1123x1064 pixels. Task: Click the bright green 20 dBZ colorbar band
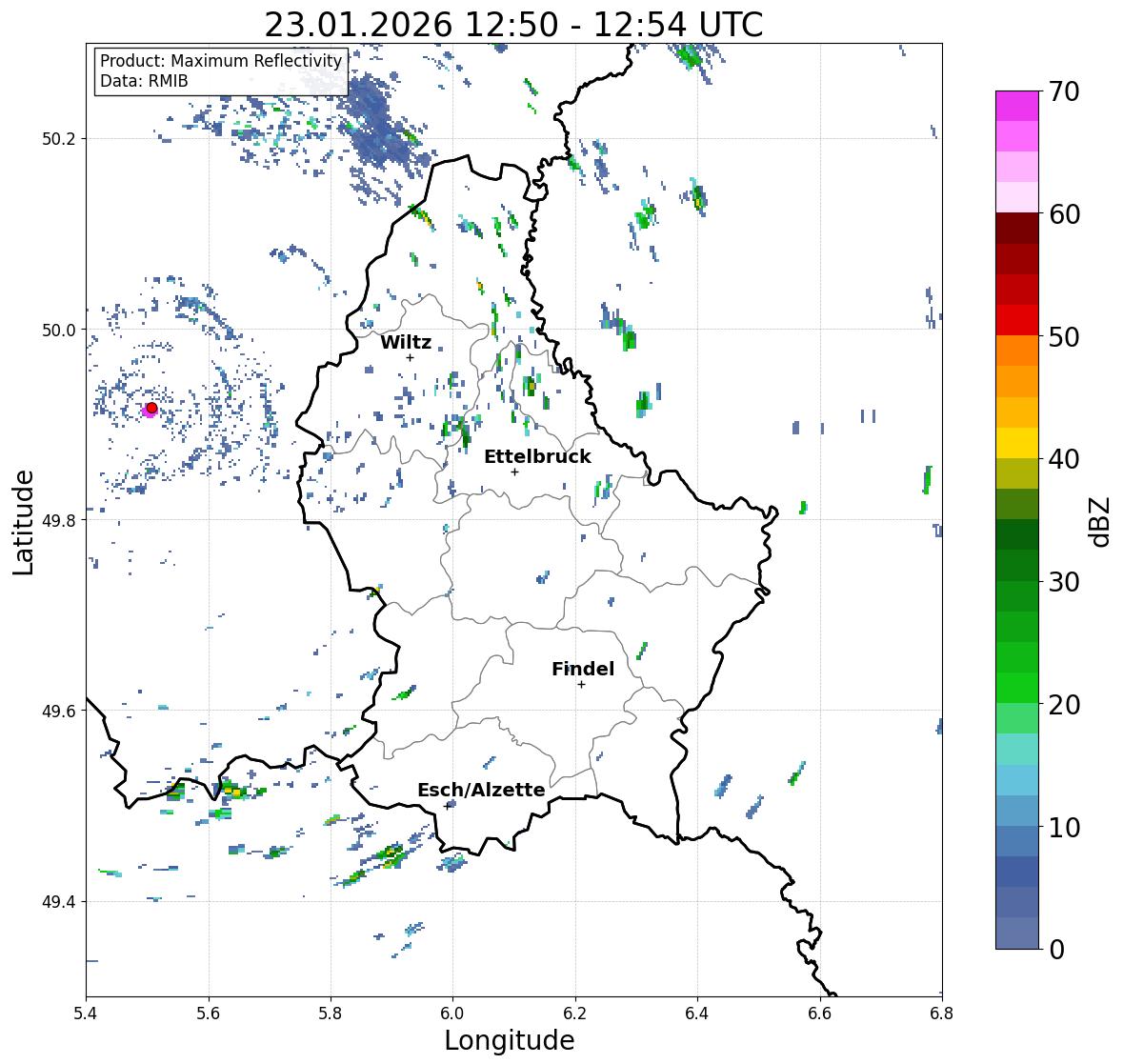pos(1017,688)
